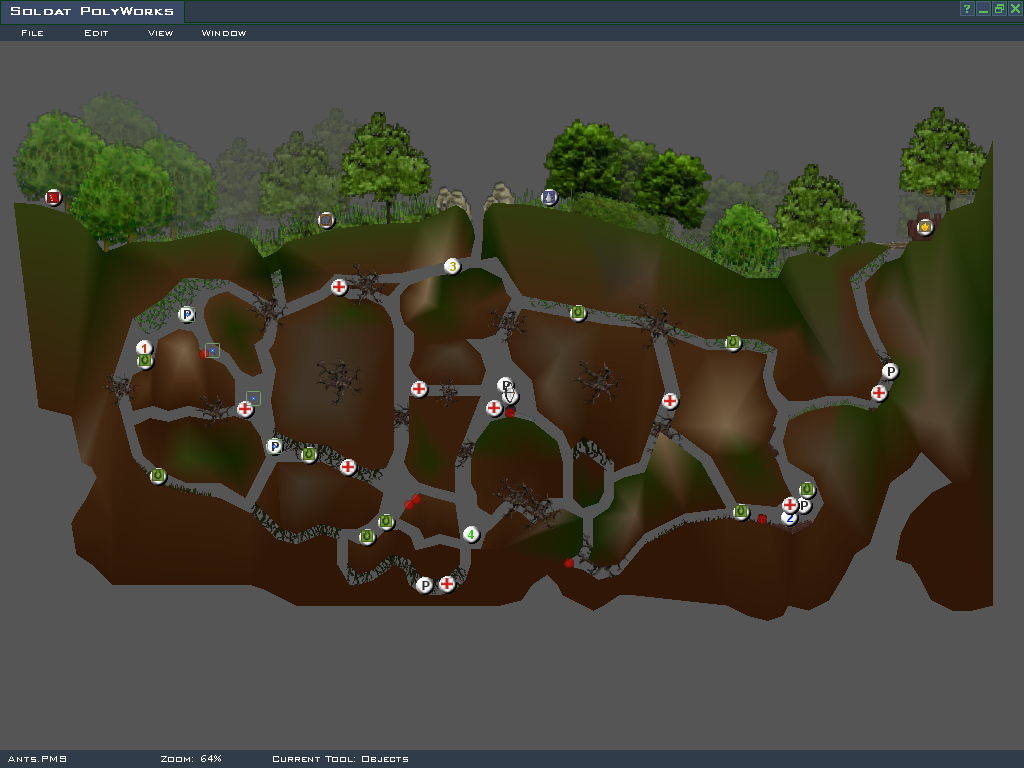This screenshot has width=1024, height=768.
Task: Click the Current Tool: Objects status text
Action: [340, 759]
